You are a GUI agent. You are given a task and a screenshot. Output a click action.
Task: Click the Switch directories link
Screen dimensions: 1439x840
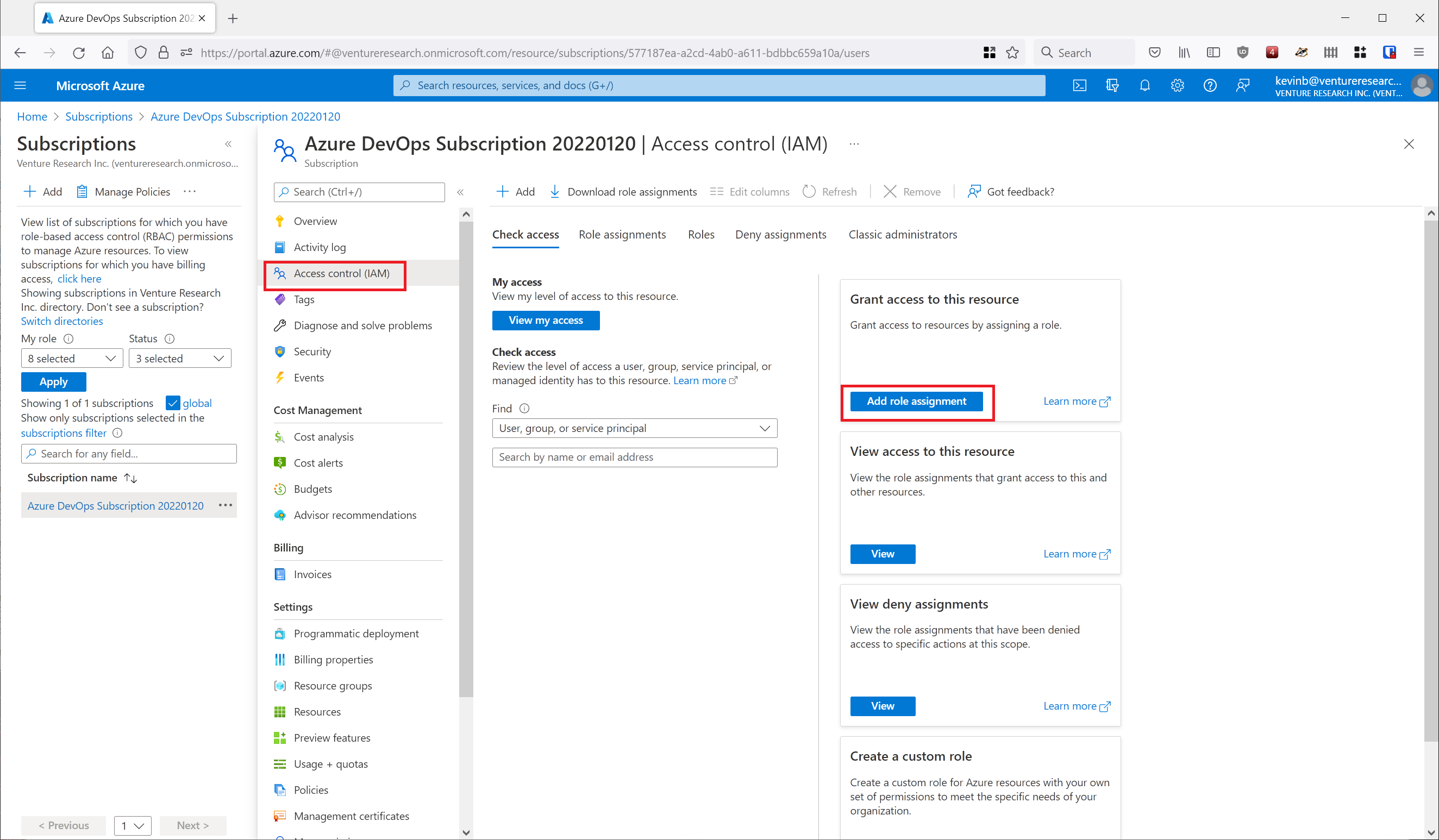[61, 322]
